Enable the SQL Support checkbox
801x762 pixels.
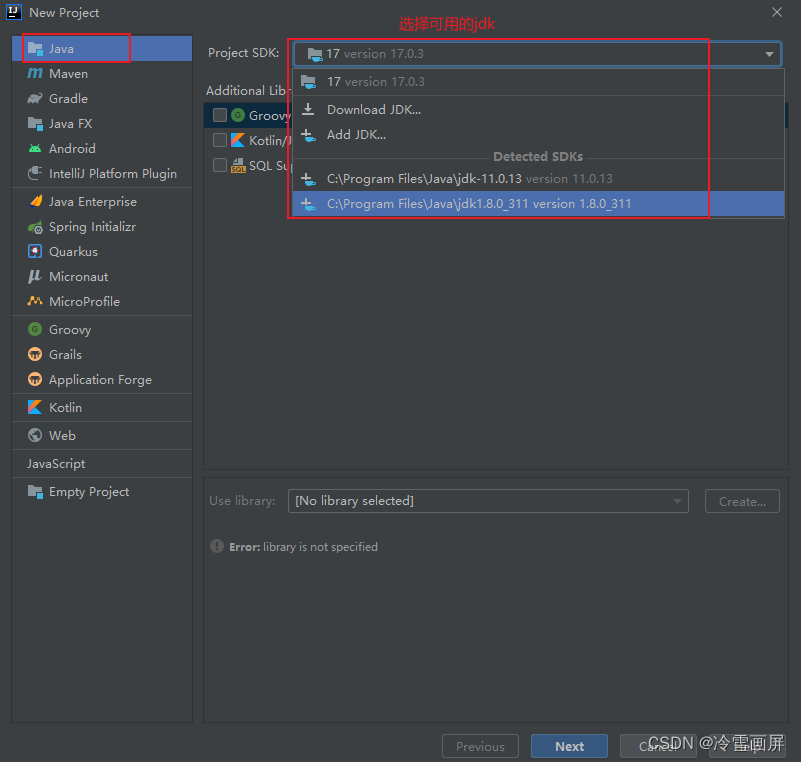220,165
